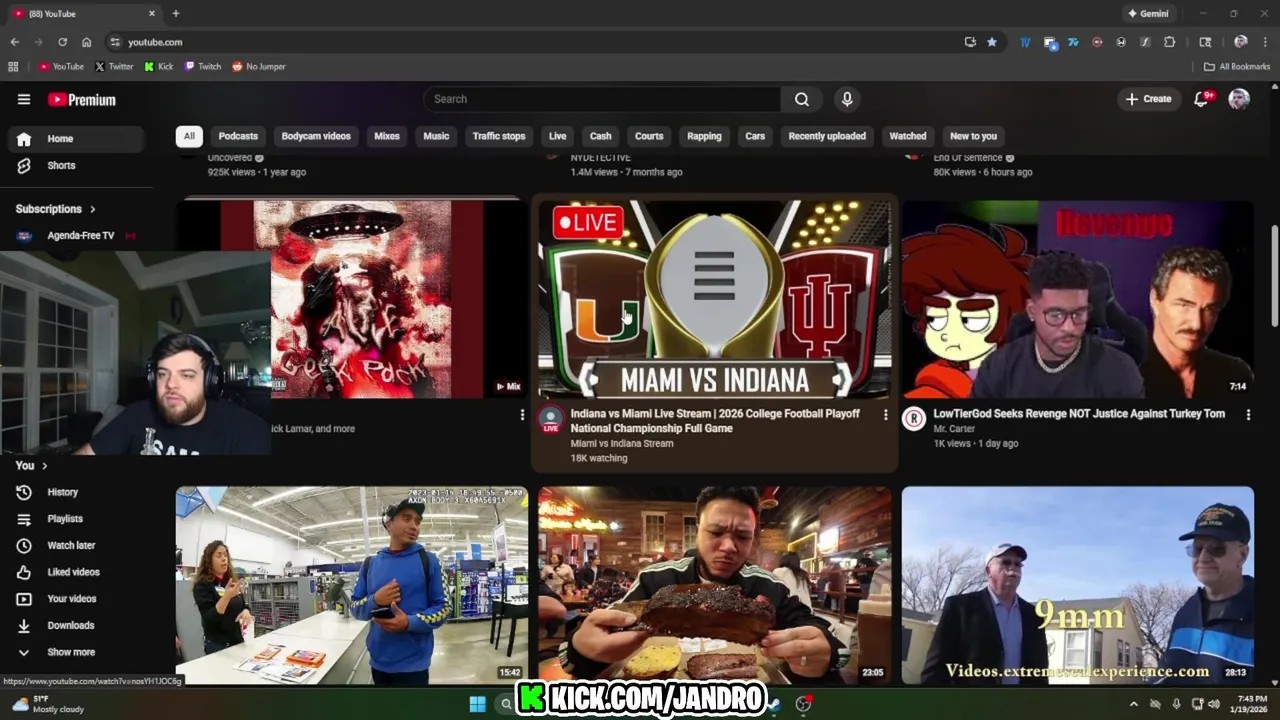Screen dimensions: 1280x720
Task: Open Your videos in the sidebar
Action: click(x=71, y=599)
